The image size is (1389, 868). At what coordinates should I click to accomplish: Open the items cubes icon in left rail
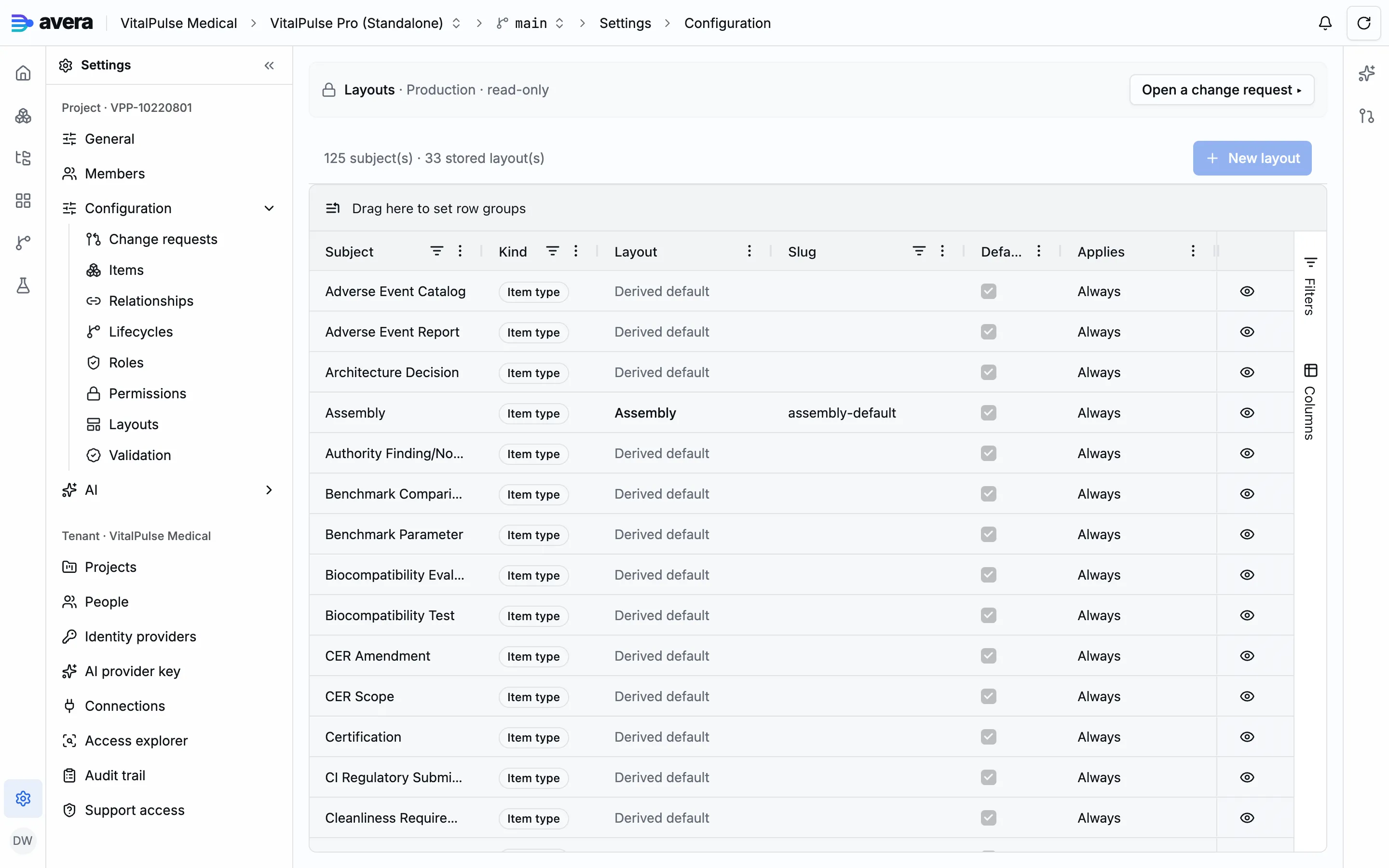(x=23, y=115)
